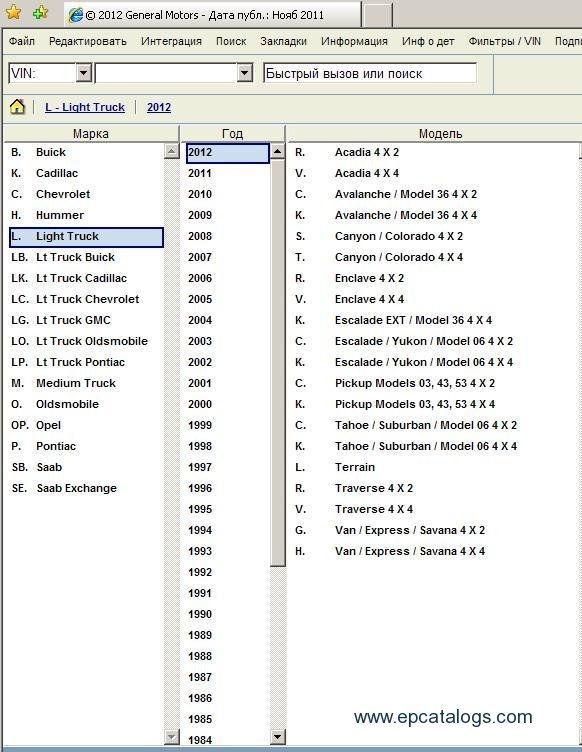Select the General Motors browser tab
582x752 pixels.
[x=212, y=15]
